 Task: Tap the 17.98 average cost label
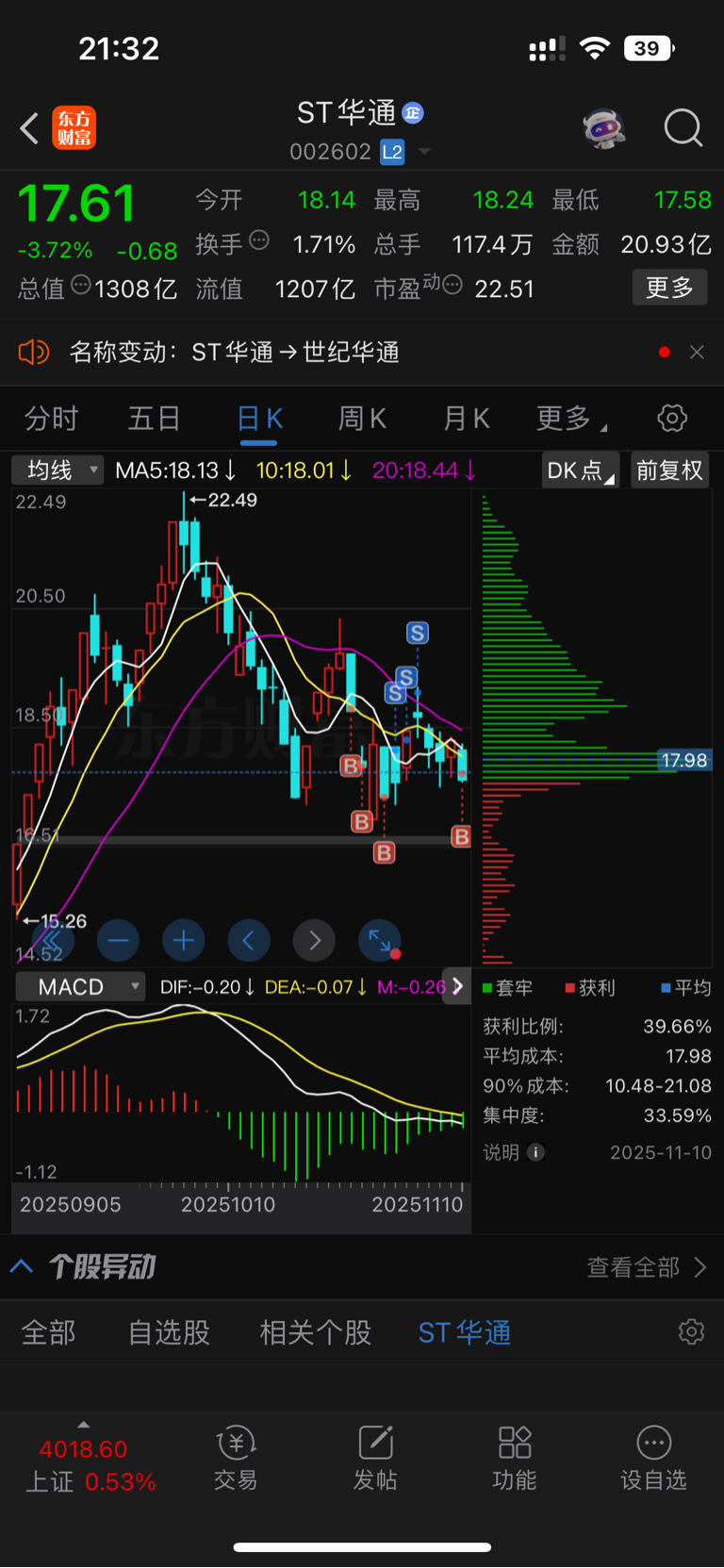click(x=684, y=761)
